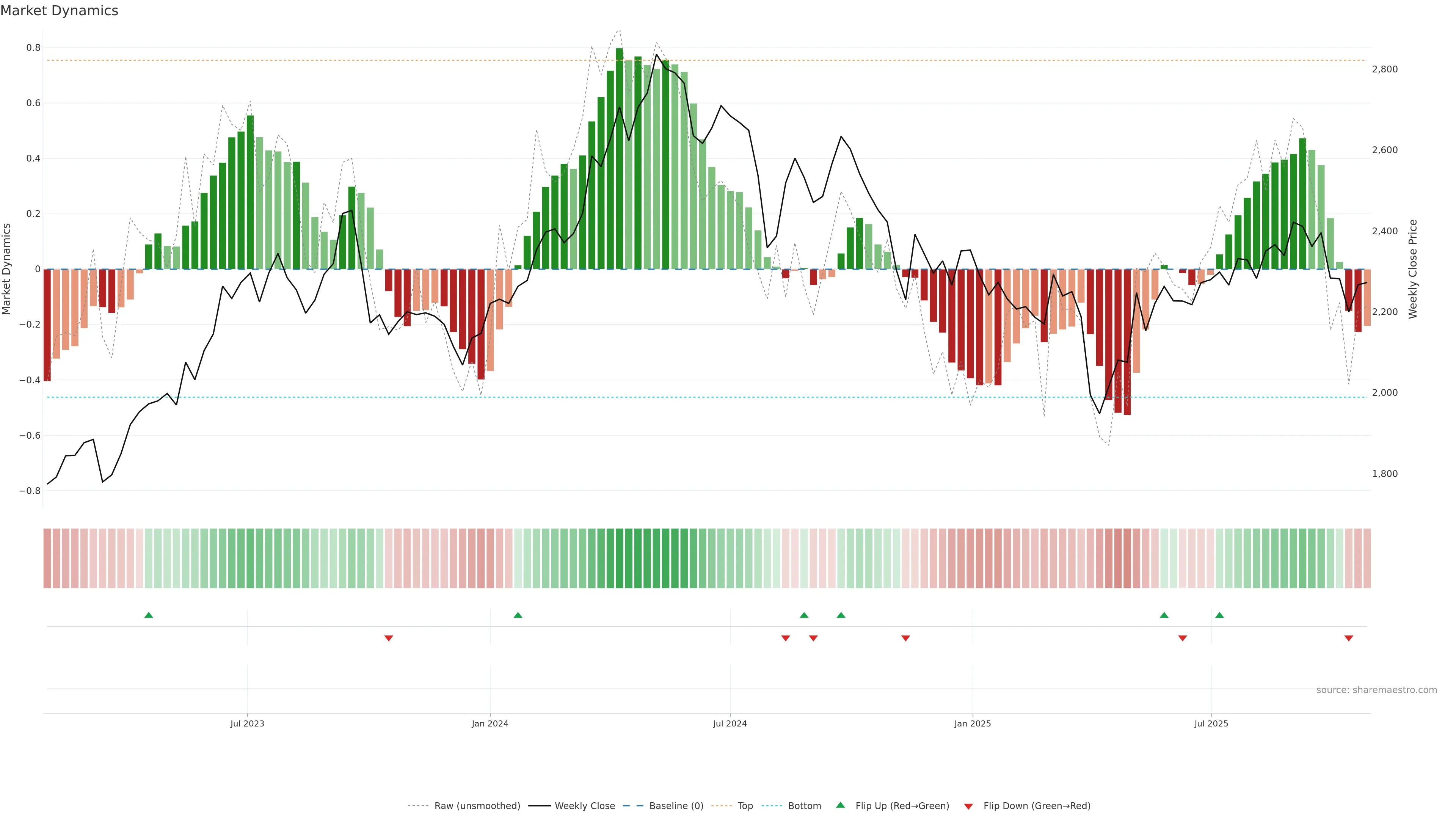Viewport: 1456px width, 819px height.
Task: Click the leftmost flip-down marker after Jul 2024
Action: [785, 638]
